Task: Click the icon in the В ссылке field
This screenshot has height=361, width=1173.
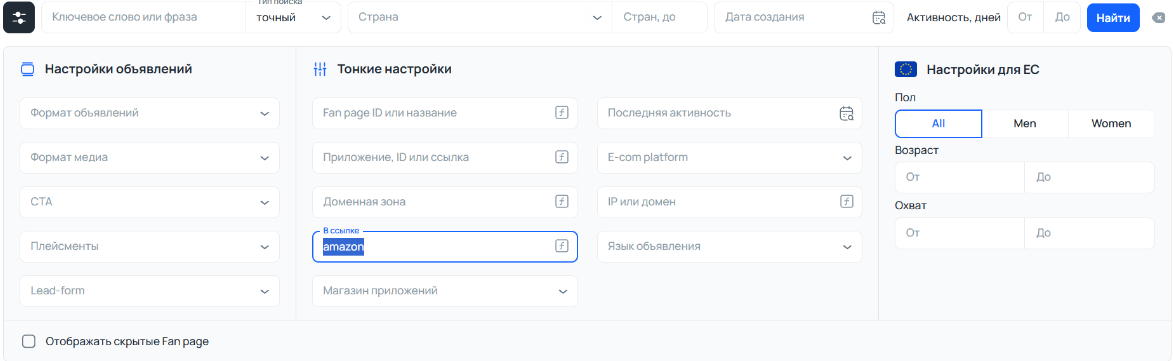Action: (x=562, y=246)
